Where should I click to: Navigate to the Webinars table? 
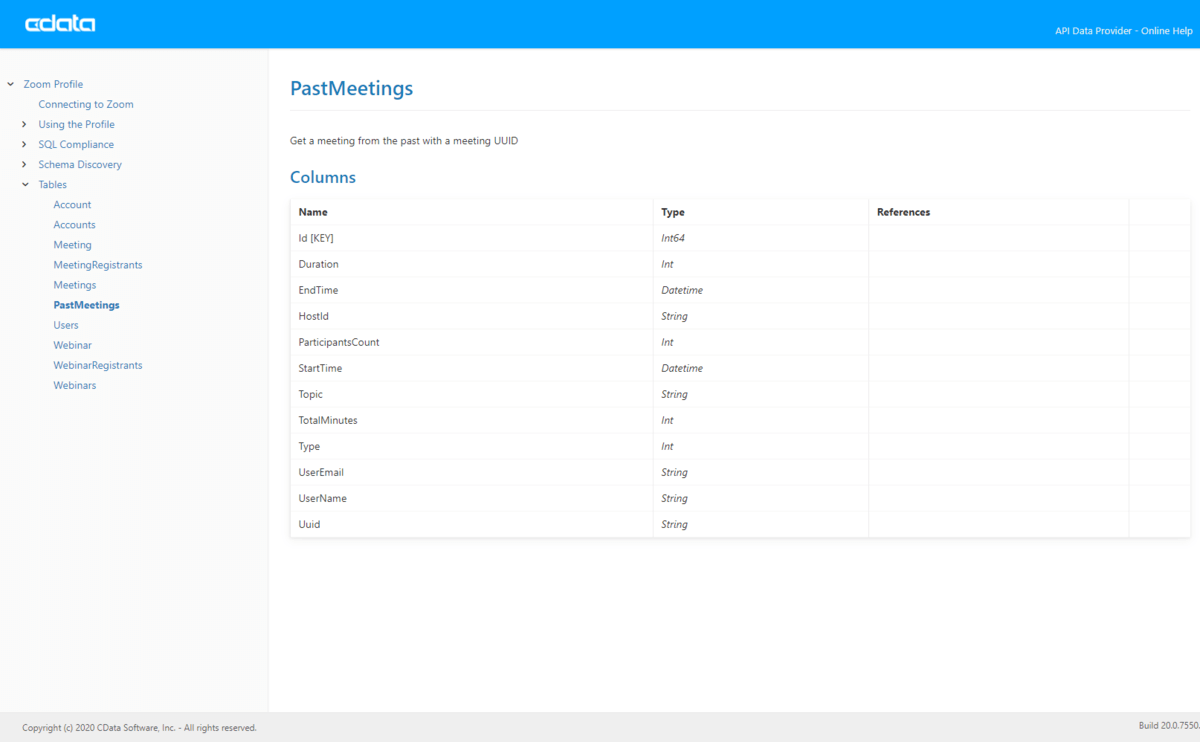pyautogui.click(x=75, y=384)
